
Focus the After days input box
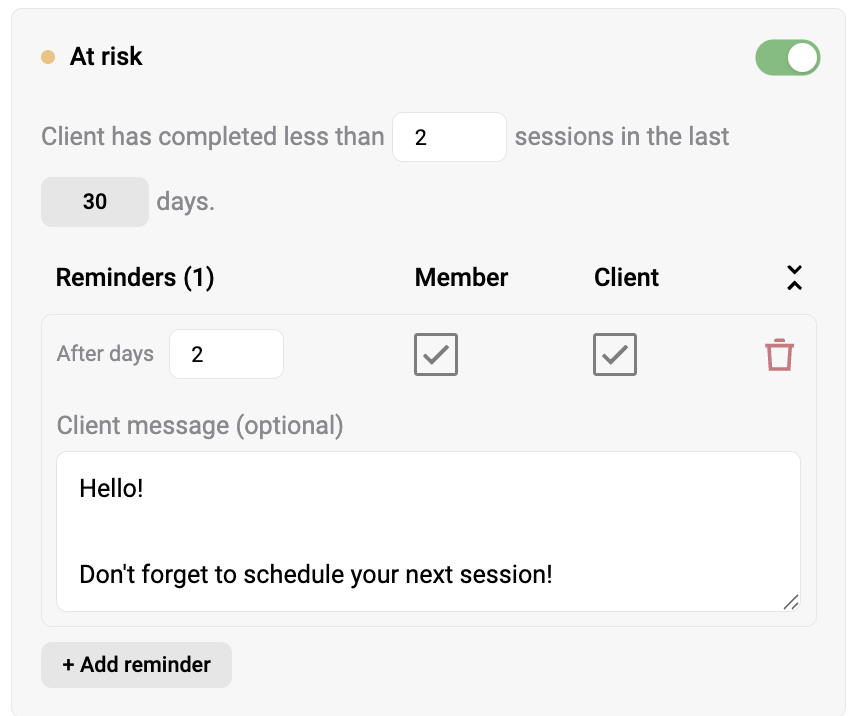226,354
